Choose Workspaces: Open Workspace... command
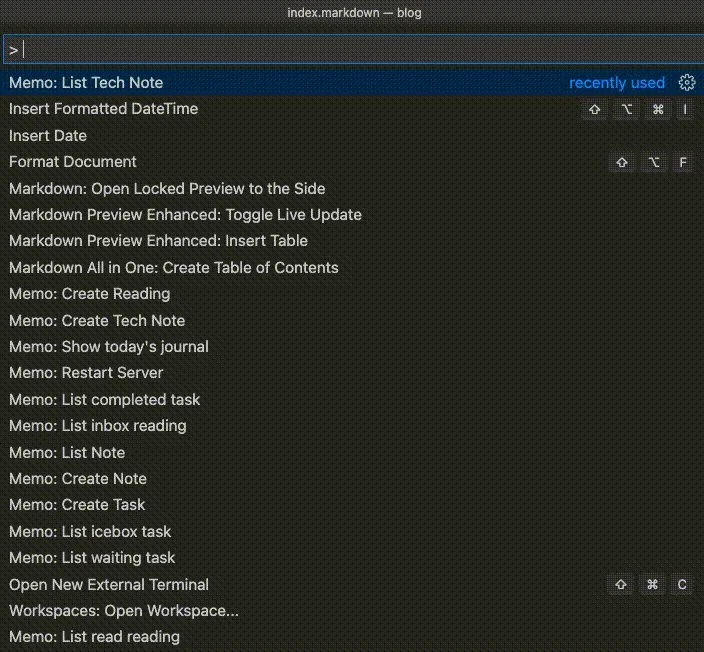Screen dimensions: 704x652 (124, 611)
